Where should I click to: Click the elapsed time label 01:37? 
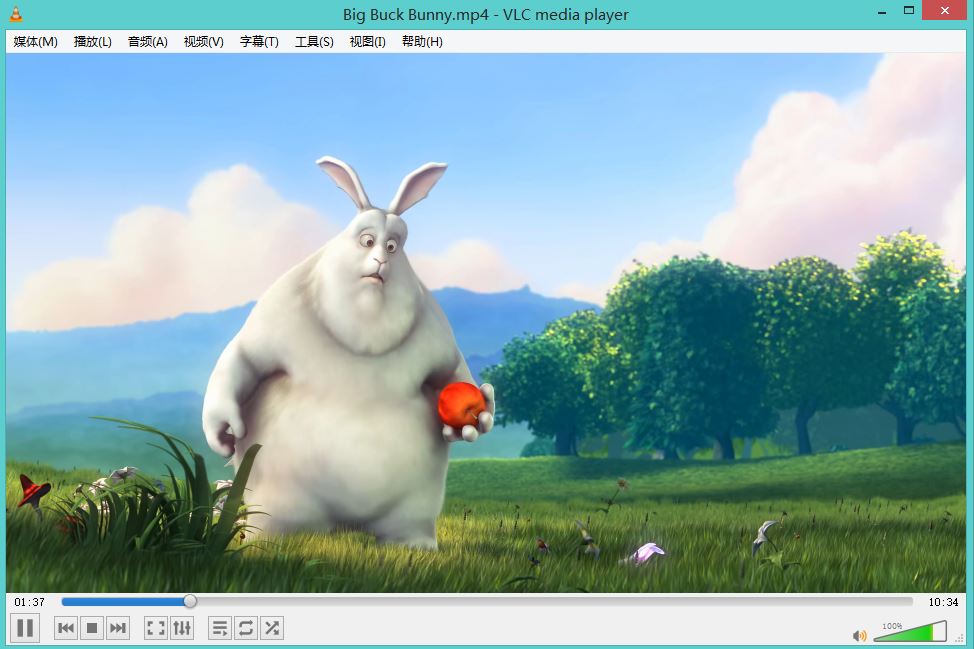[x=30, y=602]
